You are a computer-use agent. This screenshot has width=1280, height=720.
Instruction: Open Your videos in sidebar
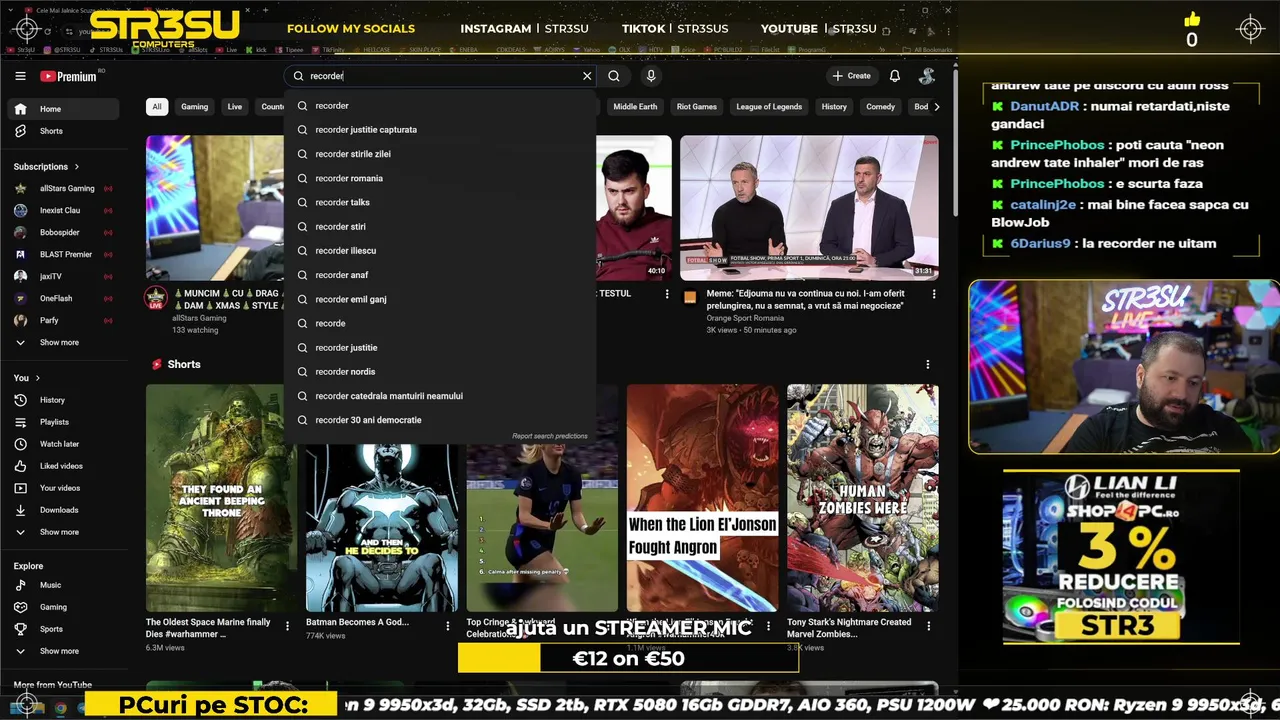click(63, 488)
